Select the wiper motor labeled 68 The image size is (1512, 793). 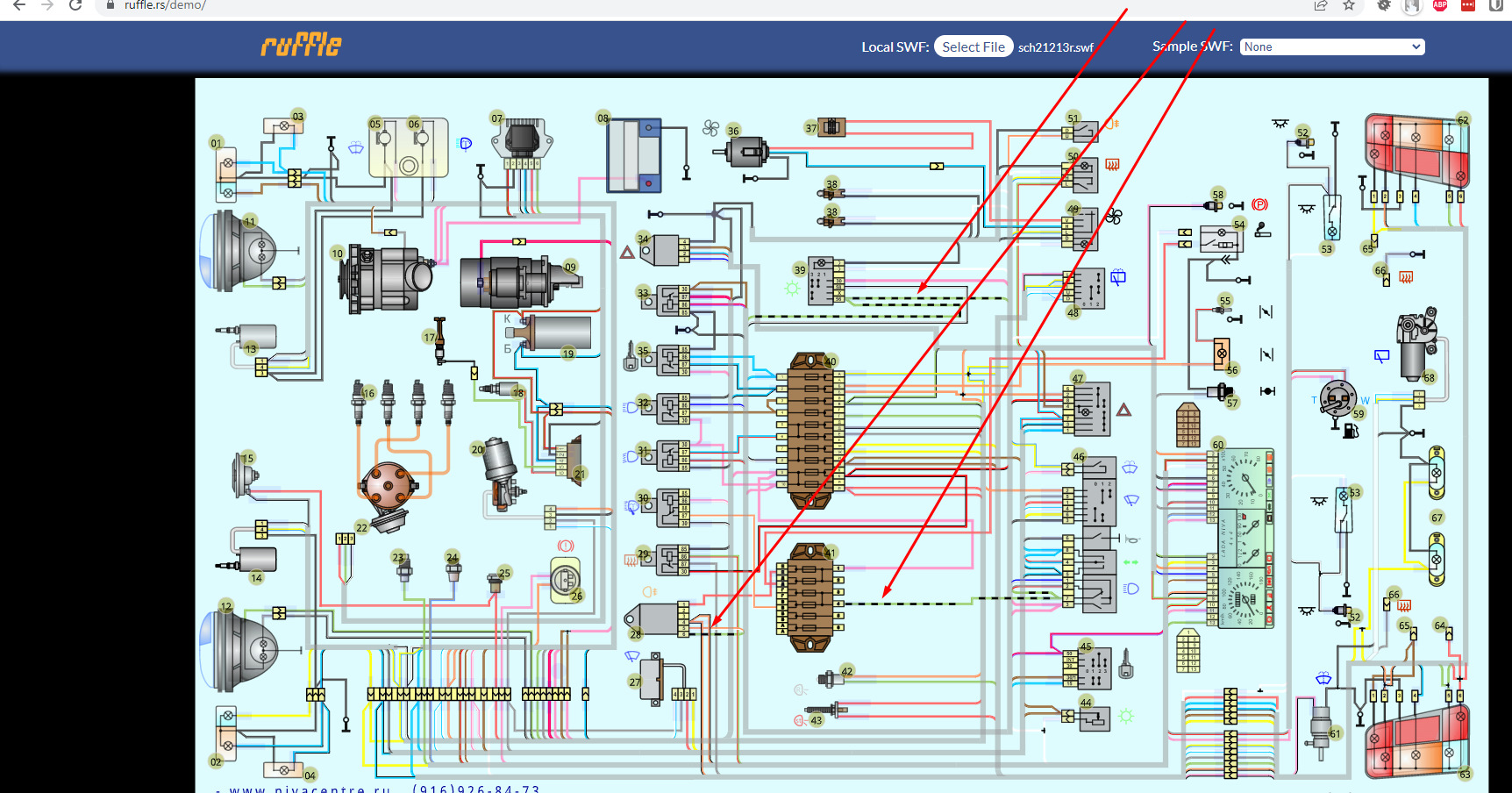pyautogui.click(x=1416, y=342)
